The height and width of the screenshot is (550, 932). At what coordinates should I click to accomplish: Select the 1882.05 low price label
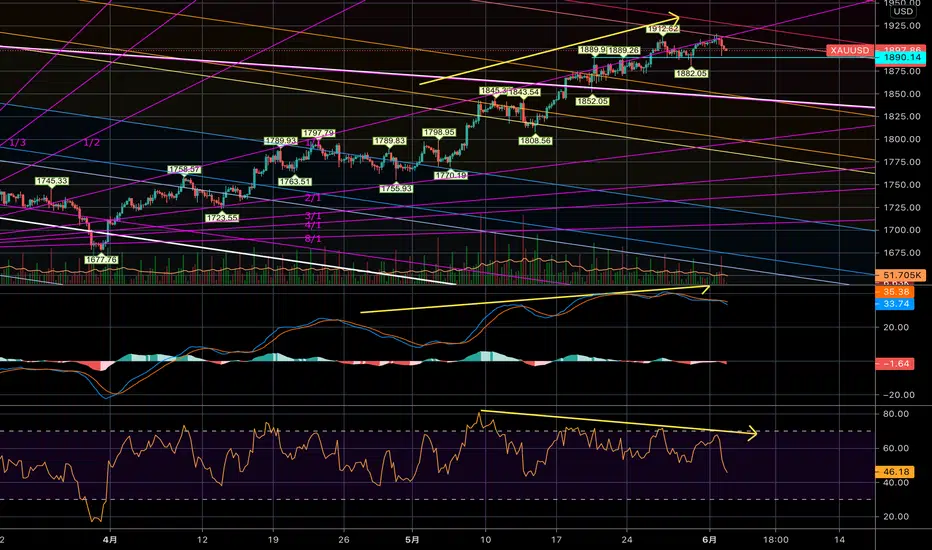(x=691, y=74)
